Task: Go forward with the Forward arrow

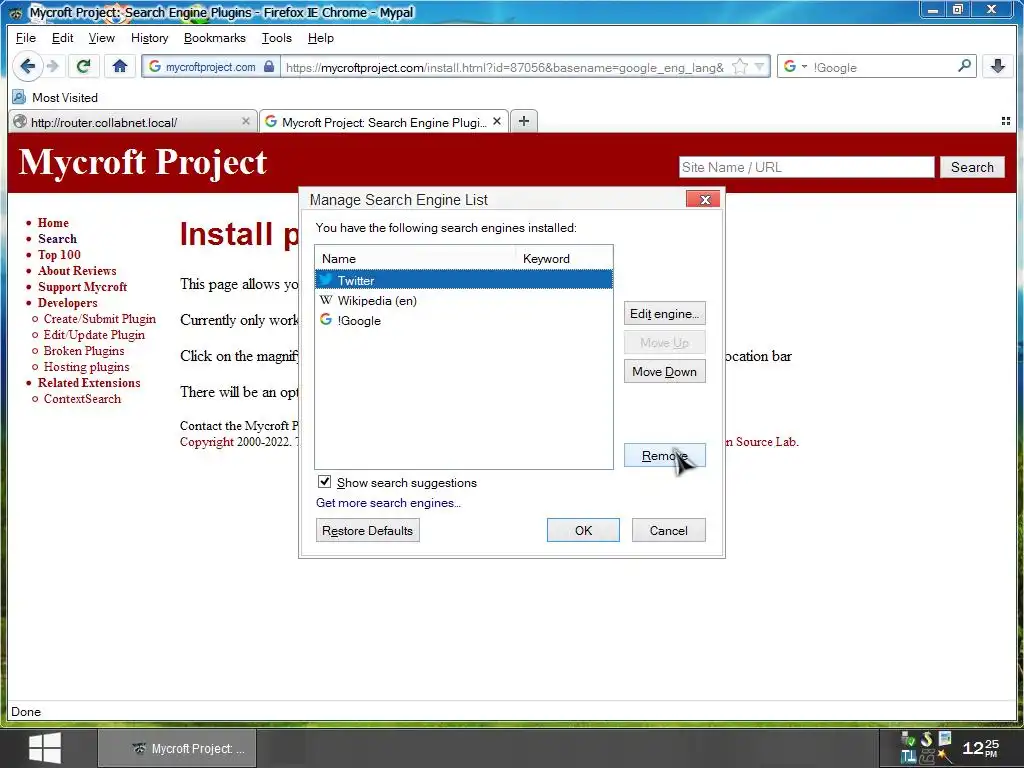Action: click(54, 66)
